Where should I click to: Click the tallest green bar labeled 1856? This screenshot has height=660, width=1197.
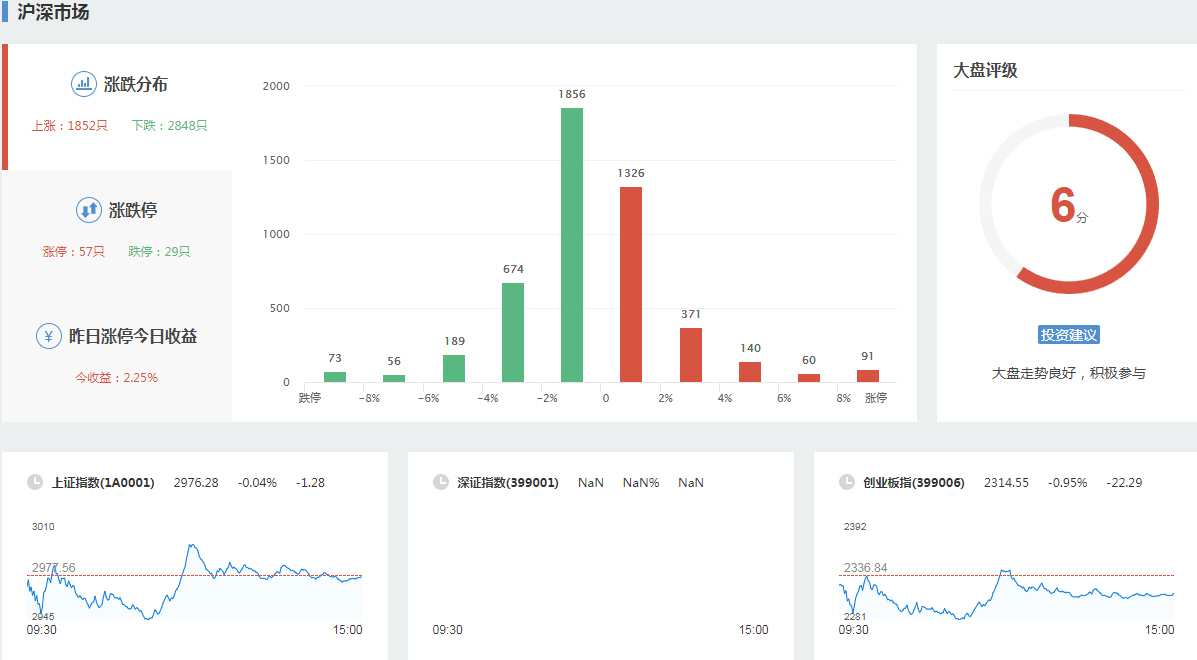(572, 245)
